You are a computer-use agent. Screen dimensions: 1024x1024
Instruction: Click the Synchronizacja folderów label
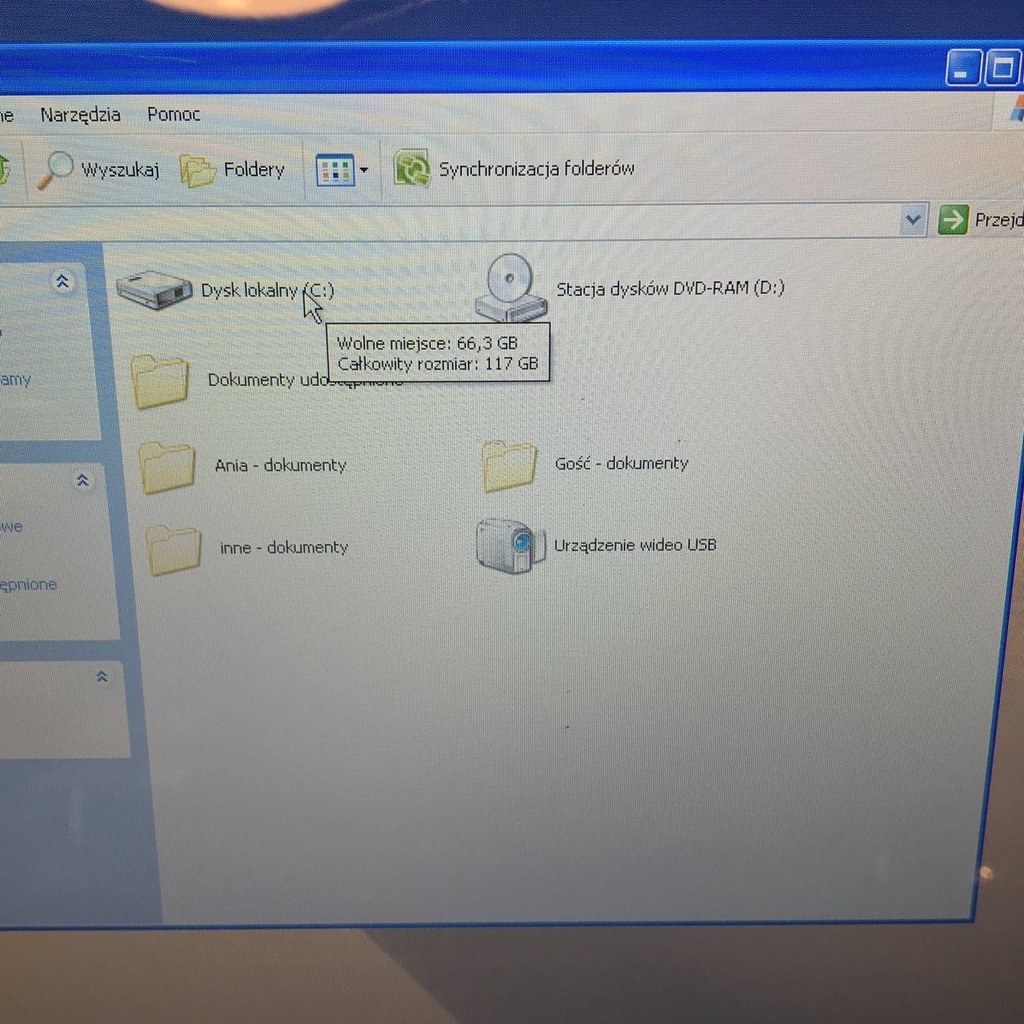[536, 168]
